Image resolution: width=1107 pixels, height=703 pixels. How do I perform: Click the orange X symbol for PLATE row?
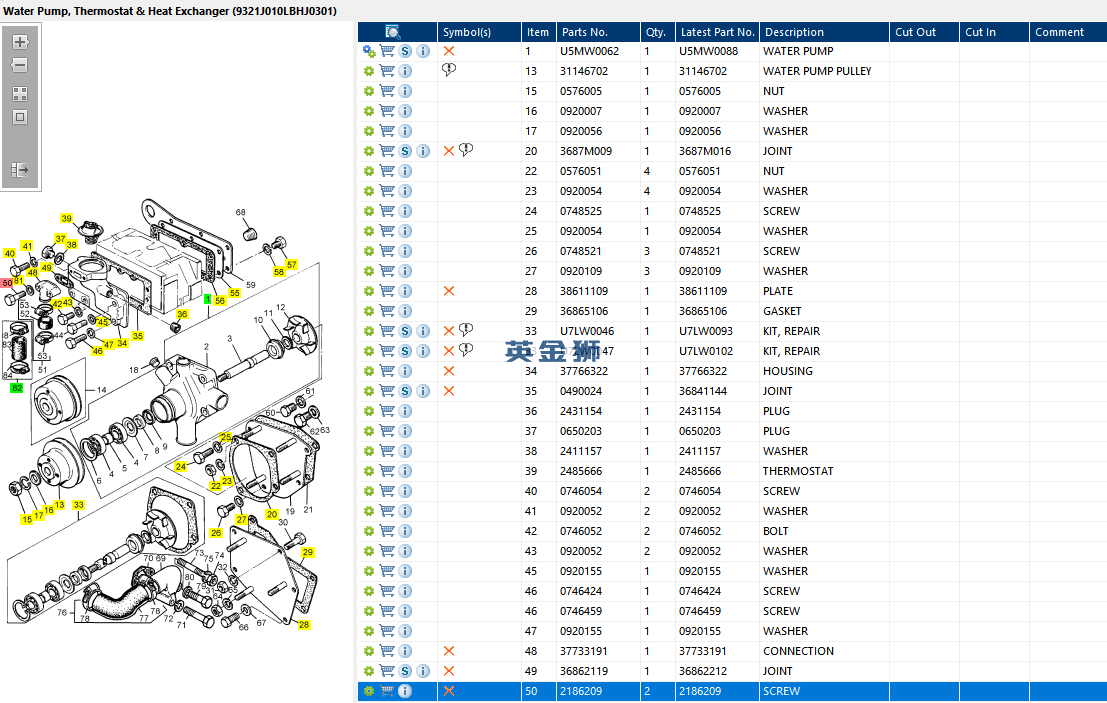[x=449, y=291]
